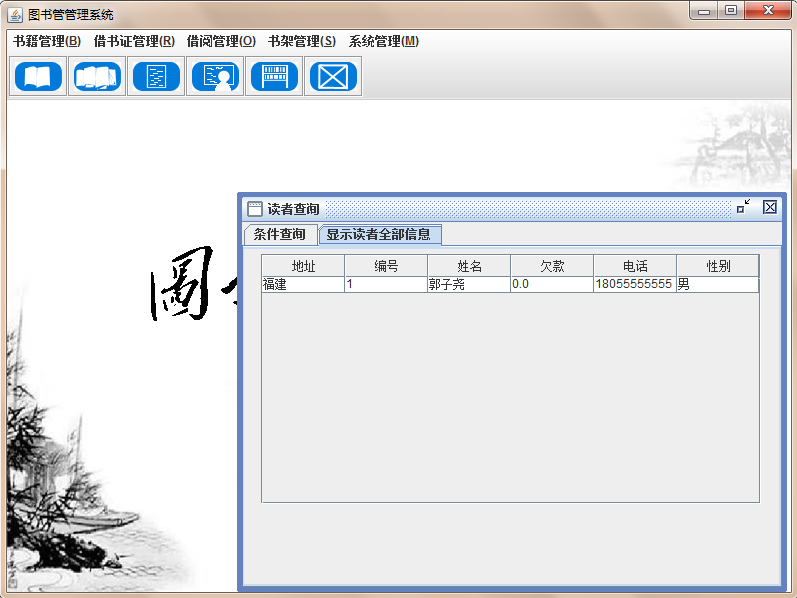This screenshot has width=797, height=598.
Task: Click the multiple books toolbar icon
Action: coord(97,76)
